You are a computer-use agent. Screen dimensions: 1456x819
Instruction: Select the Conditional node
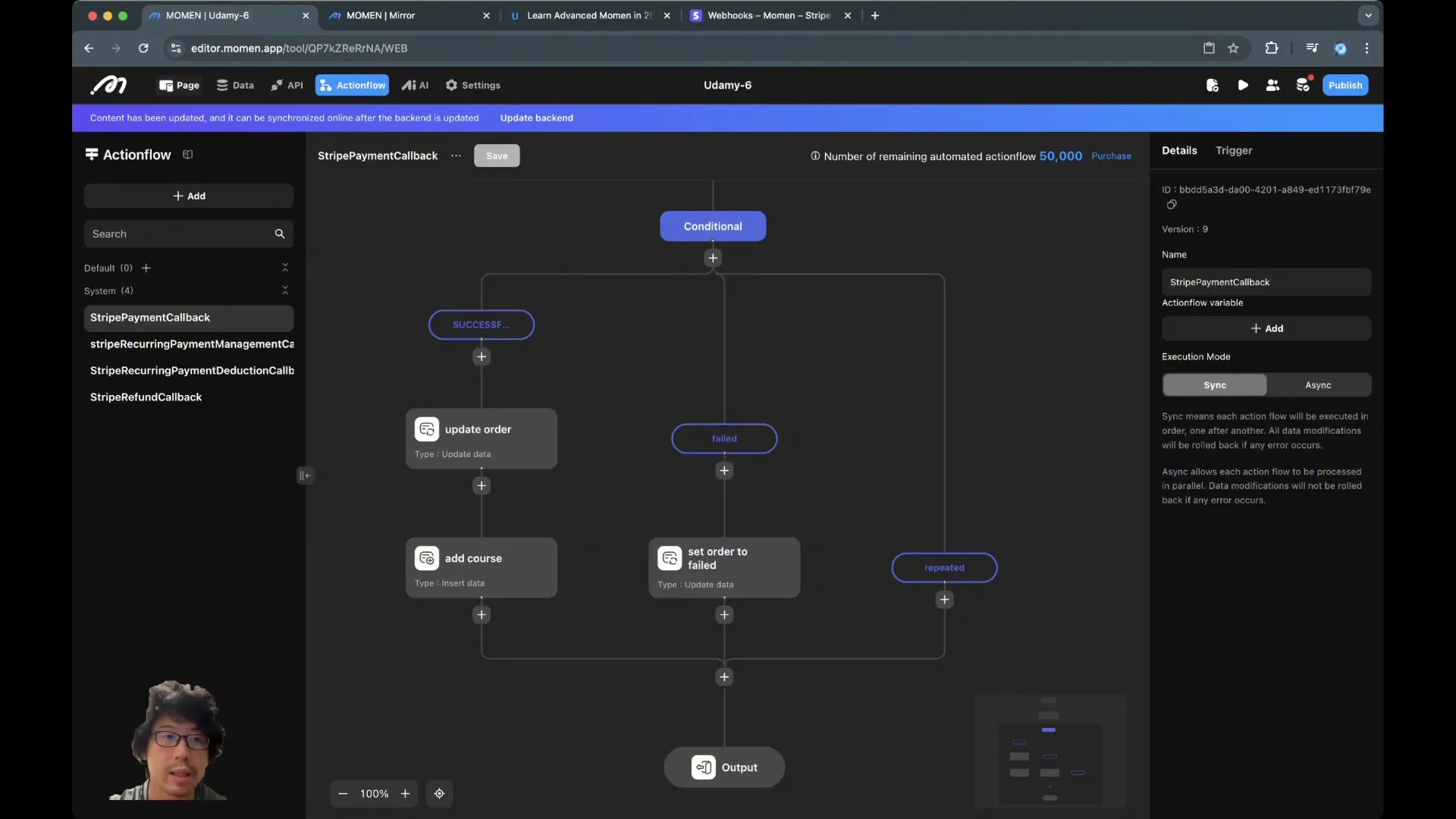[x=713, y=227]
